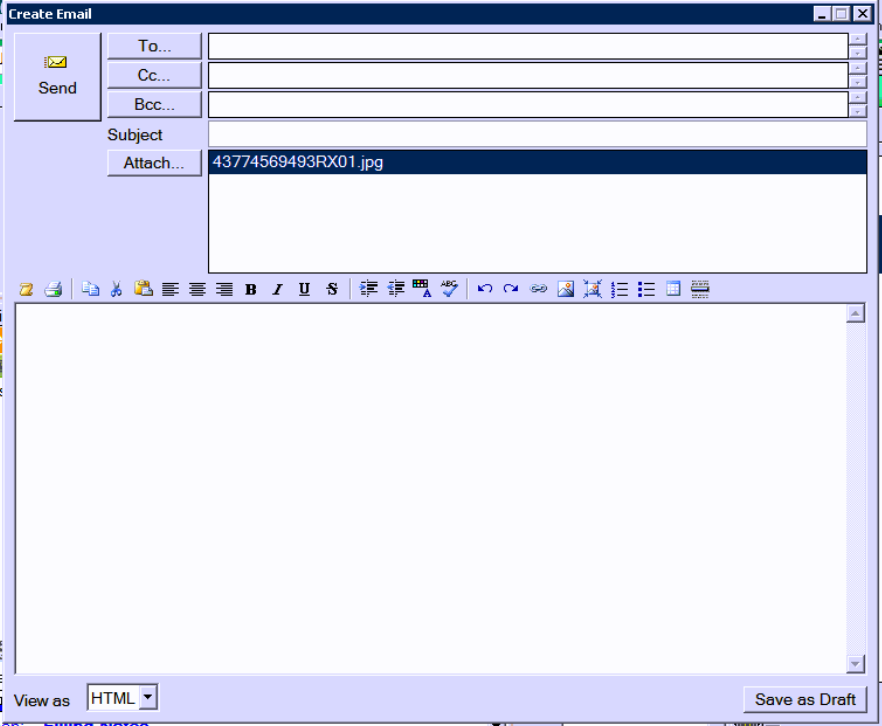Send the email
This screenshot has width=882, height=726.
(x=58, y=77)
